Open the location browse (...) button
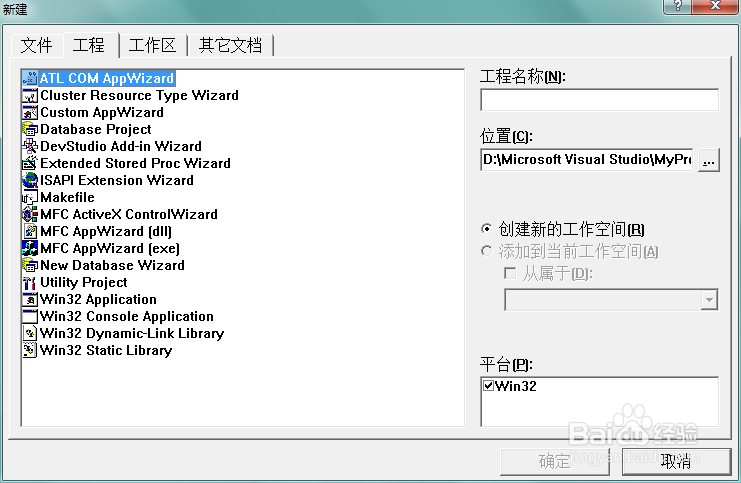 708,160
